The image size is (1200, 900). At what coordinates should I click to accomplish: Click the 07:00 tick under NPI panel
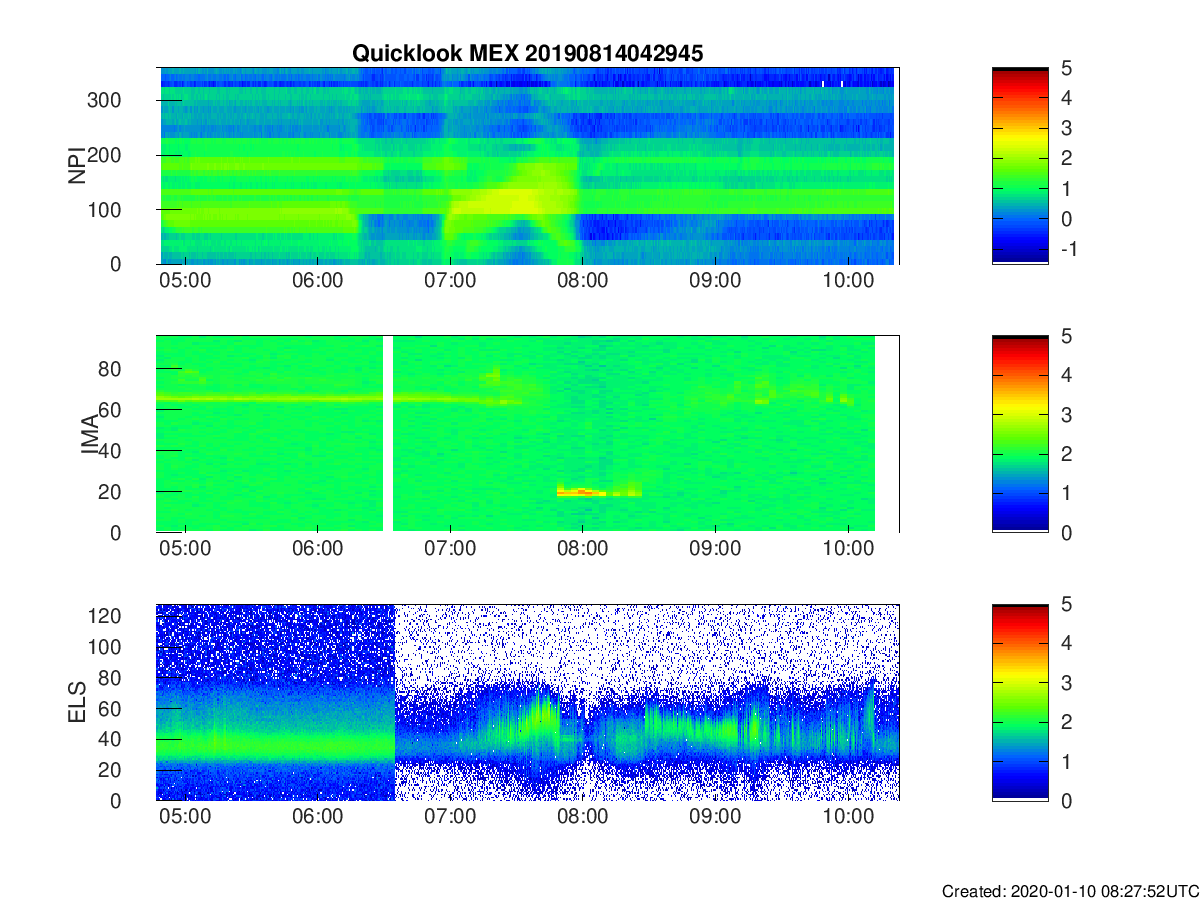(x=450, y=280)
